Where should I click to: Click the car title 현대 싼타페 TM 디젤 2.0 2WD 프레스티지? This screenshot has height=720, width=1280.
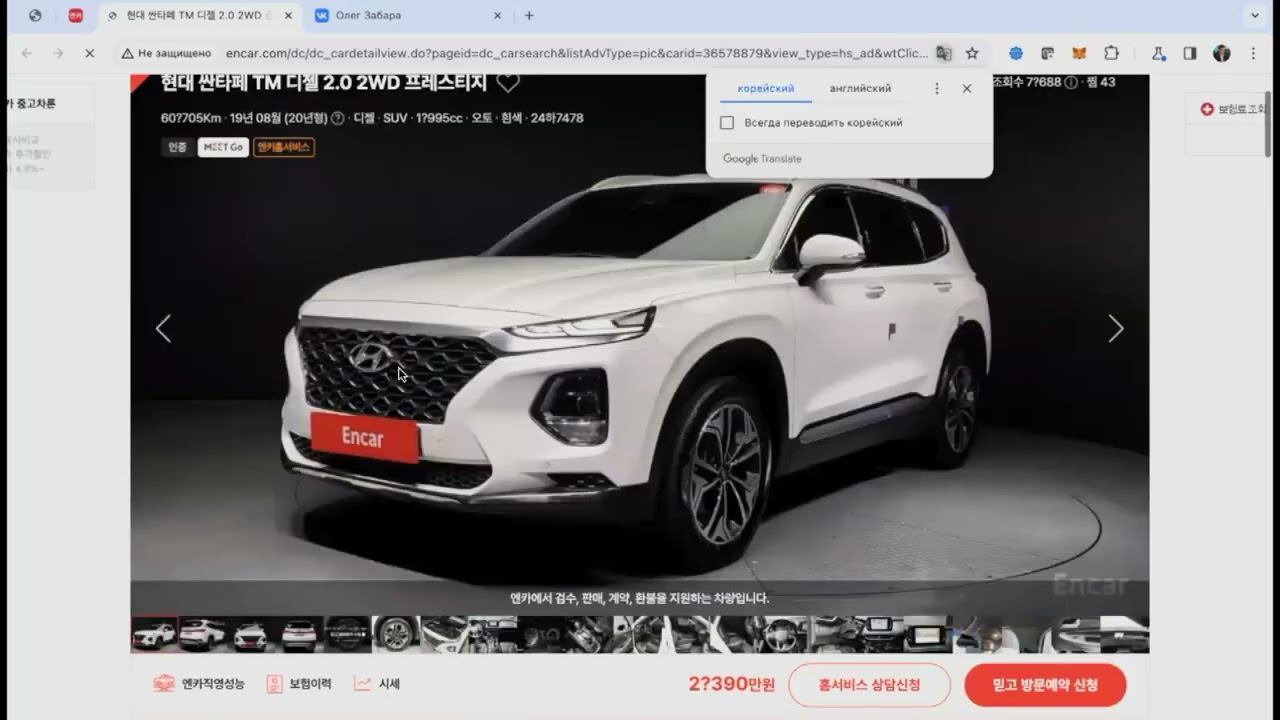(323, 83)
